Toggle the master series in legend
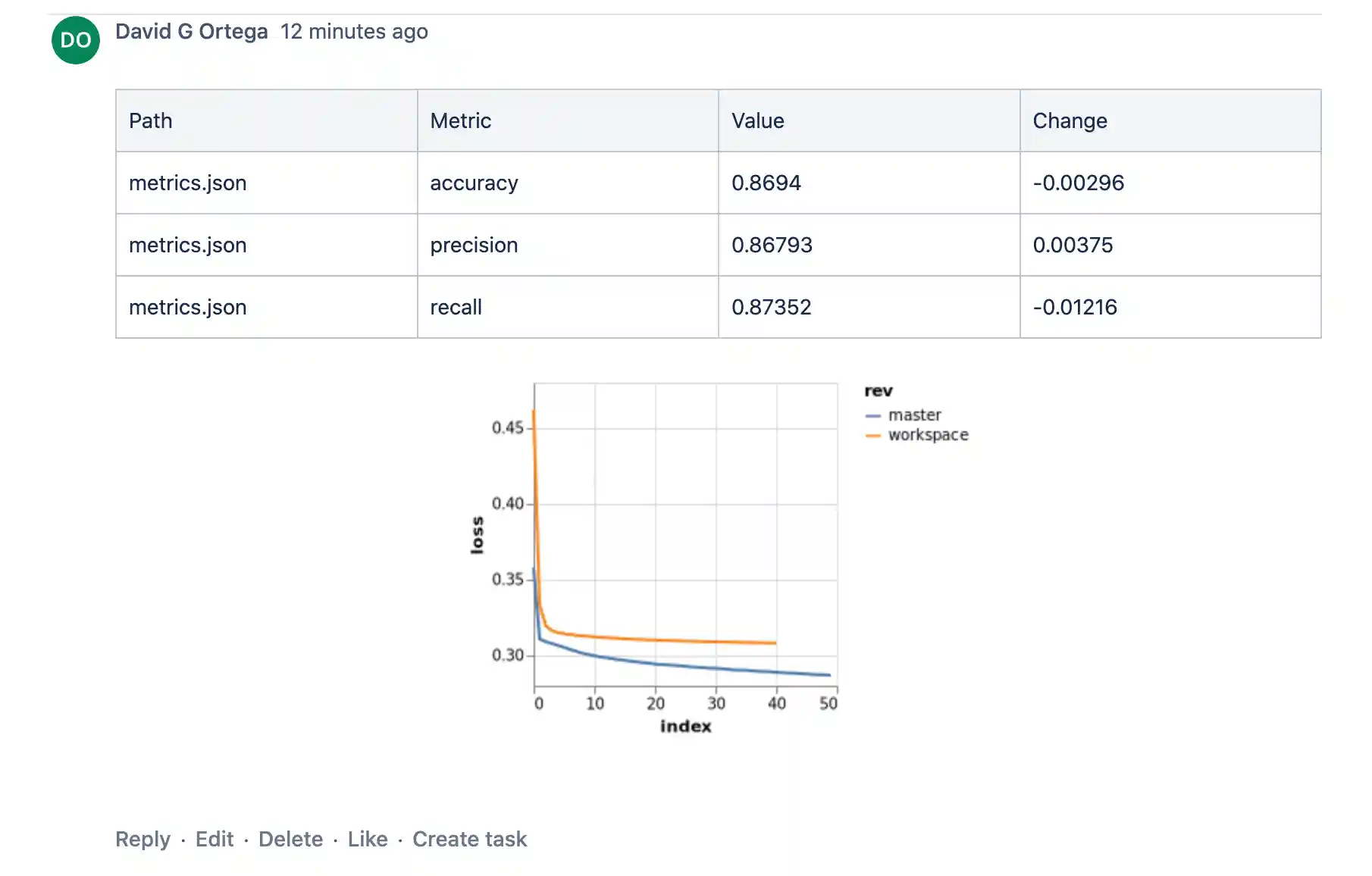The width and height of the screenshot is (1372, 876). [x=915, y=415]
